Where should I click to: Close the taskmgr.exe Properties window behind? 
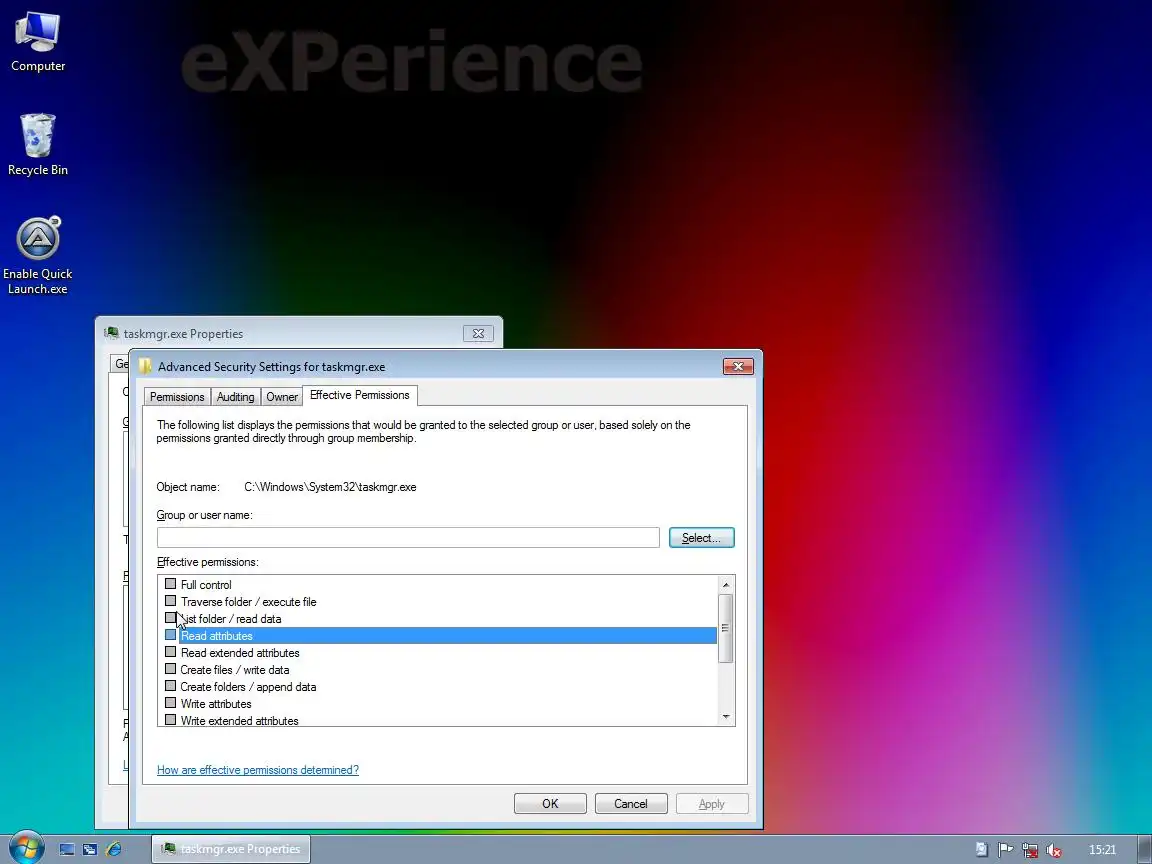(x=478, y=334)
